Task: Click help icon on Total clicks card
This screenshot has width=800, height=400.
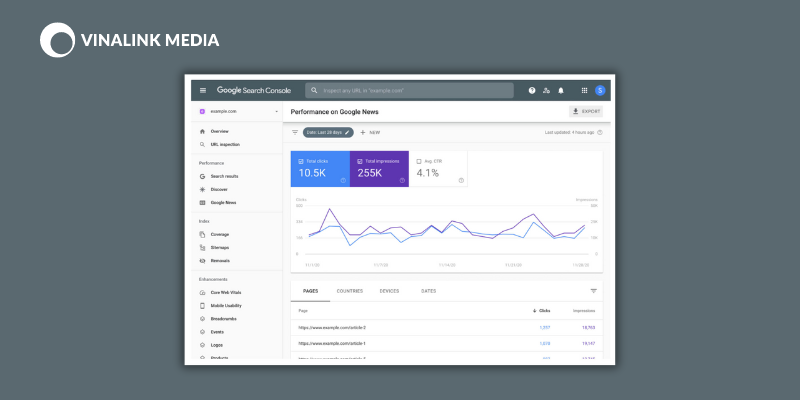Action: coord(343,180)
